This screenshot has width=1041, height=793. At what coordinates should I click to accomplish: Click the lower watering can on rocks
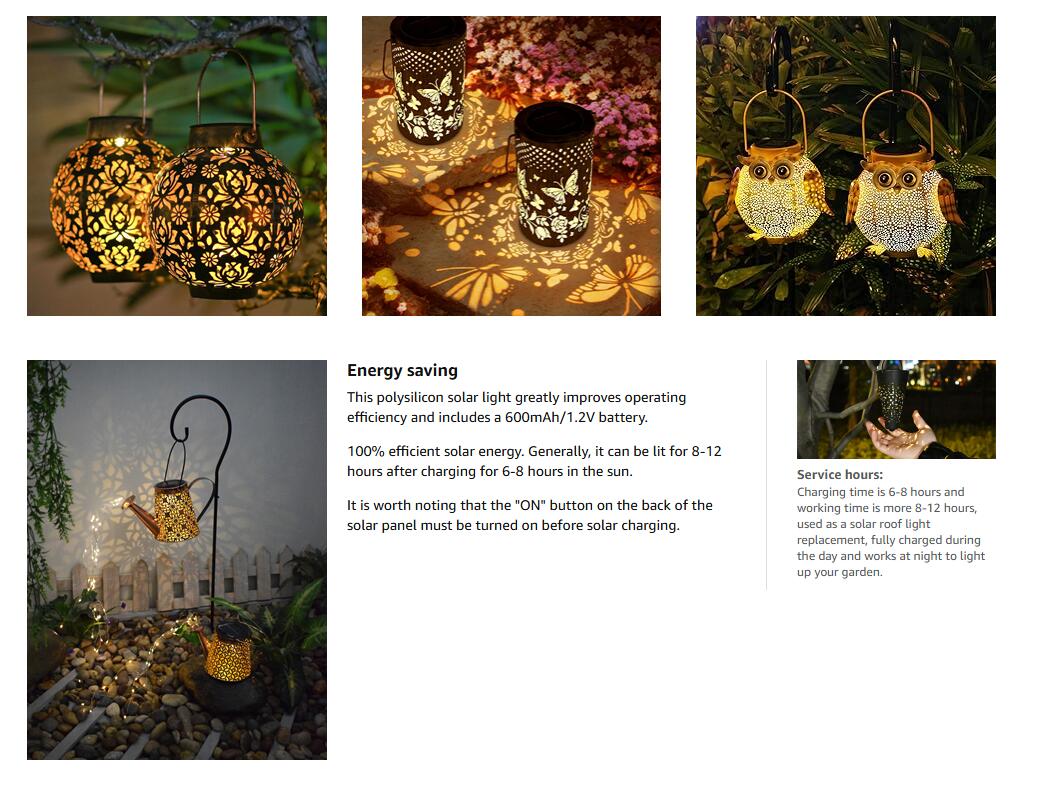[226, 654]
